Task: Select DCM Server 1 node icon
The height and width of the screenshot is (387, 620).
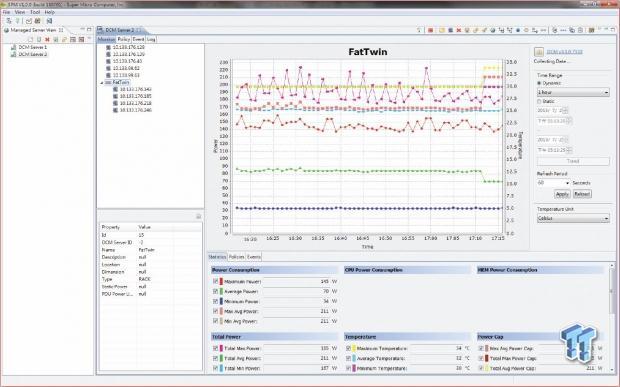Action: (14, 47)
